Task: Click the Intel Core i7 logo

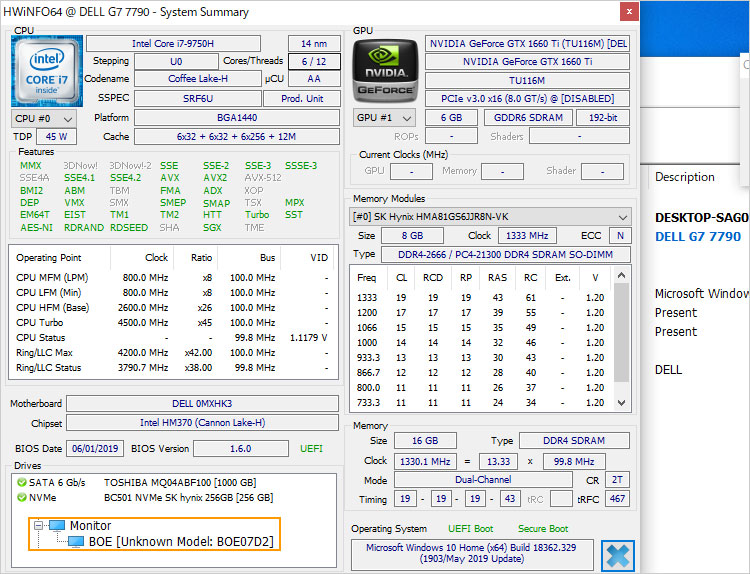Action: pos(47,71)
